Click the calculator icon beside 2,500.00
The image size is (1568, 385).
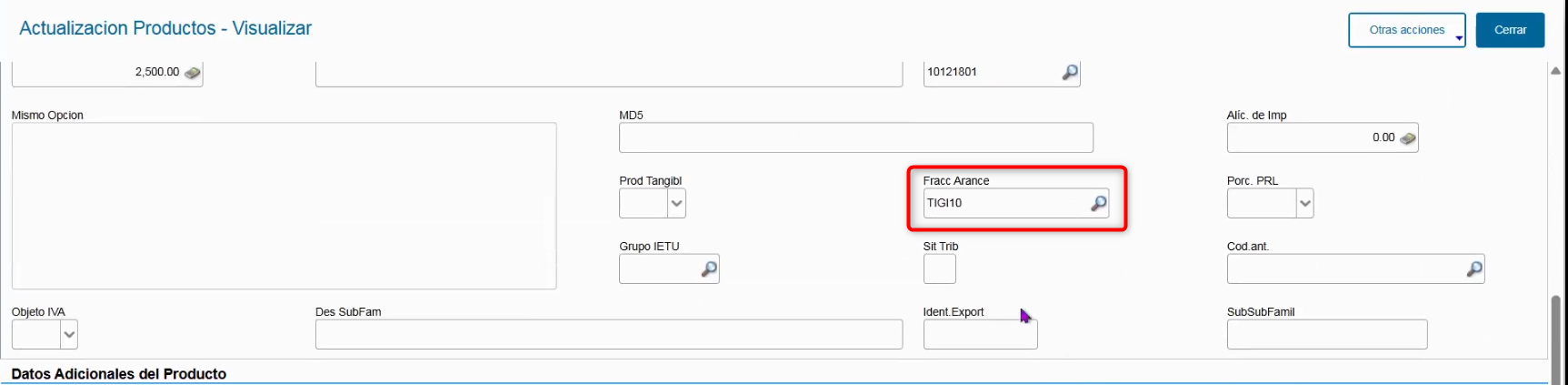click(x=193, y=73)
